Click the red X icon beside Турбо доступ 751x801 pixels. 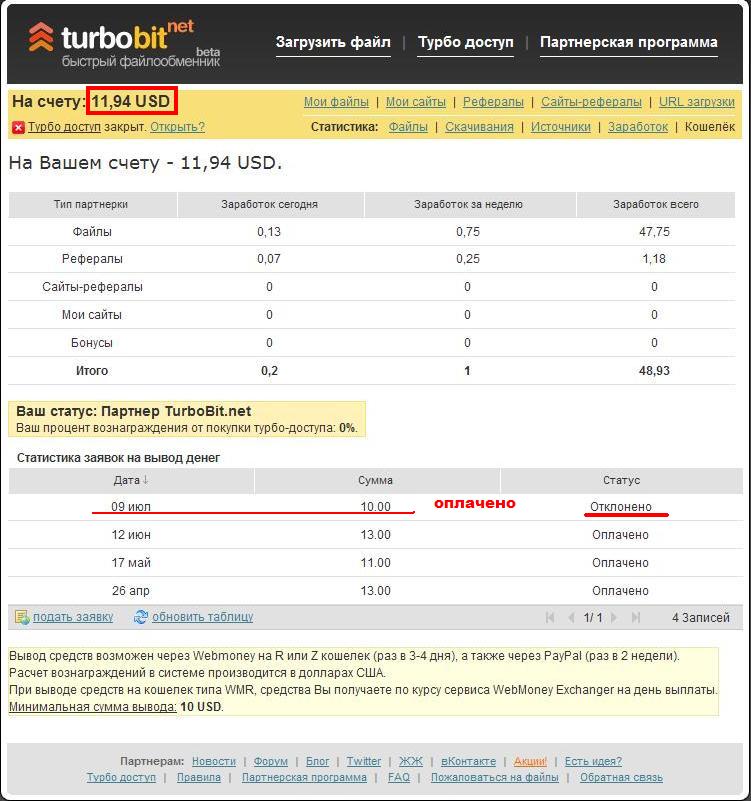tap(18, 127)
